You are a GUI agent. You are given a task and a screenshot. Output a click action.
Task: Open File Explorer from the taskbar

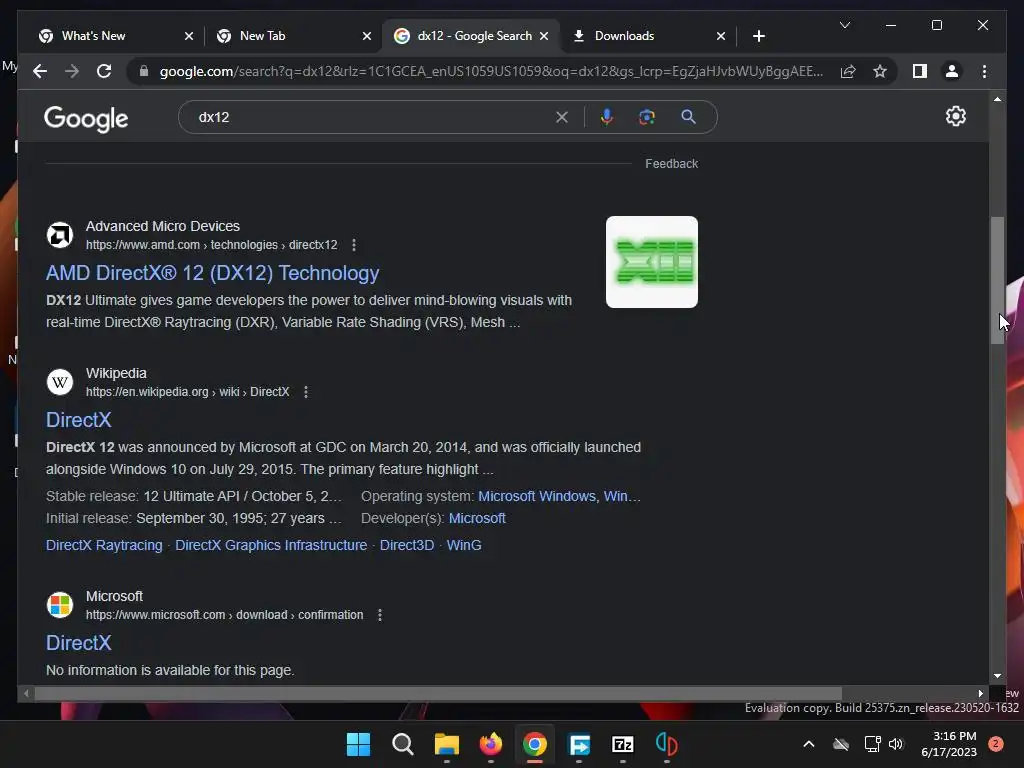pyautogui.click(x=447, y=744)
